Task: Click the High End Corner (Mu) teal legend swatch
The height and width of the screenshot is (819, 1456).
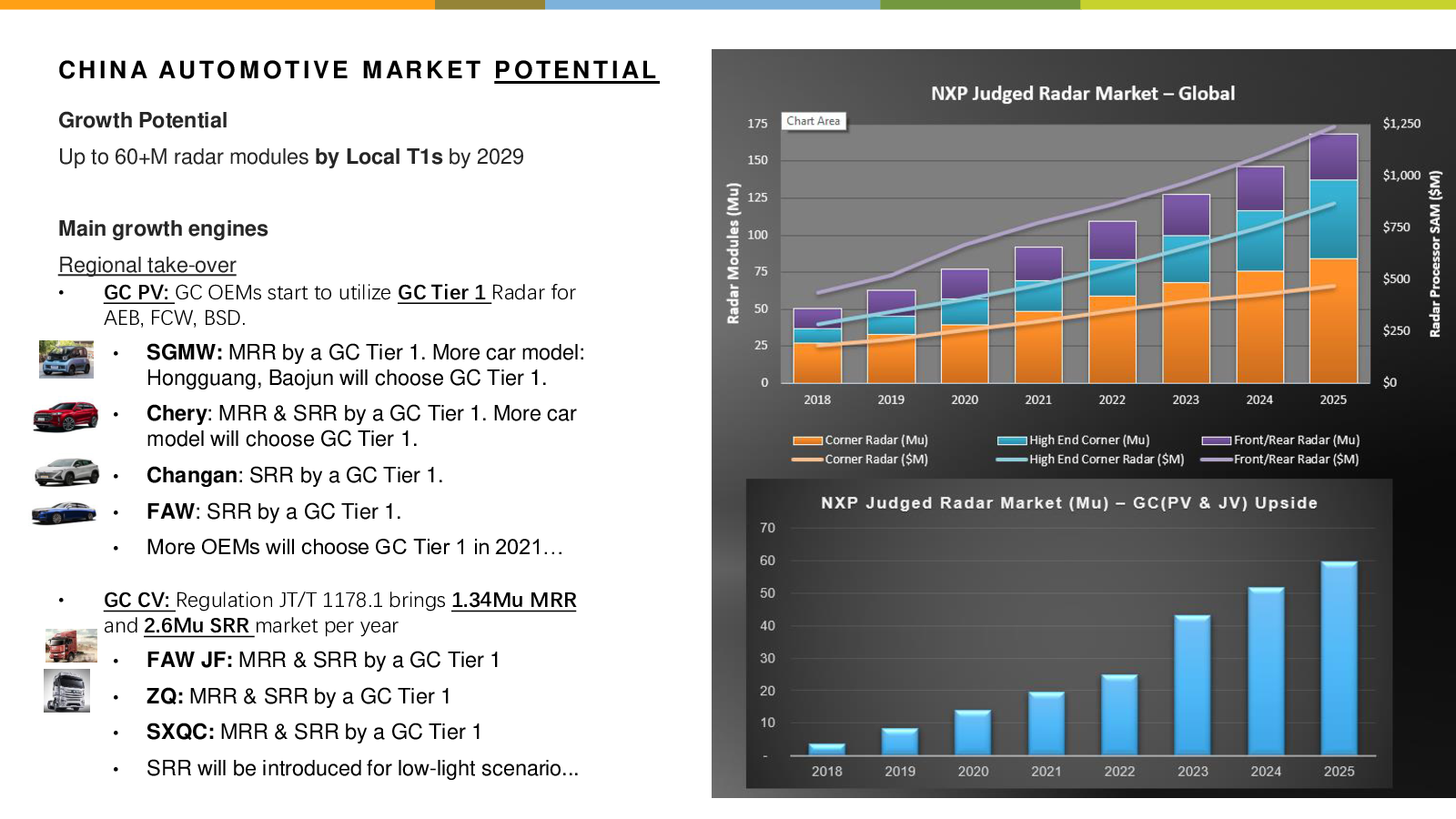Action: [x=1012, y=440]
